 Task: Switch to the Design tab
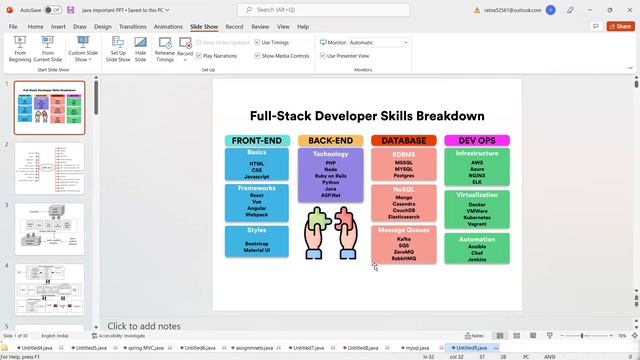(103, 27)
